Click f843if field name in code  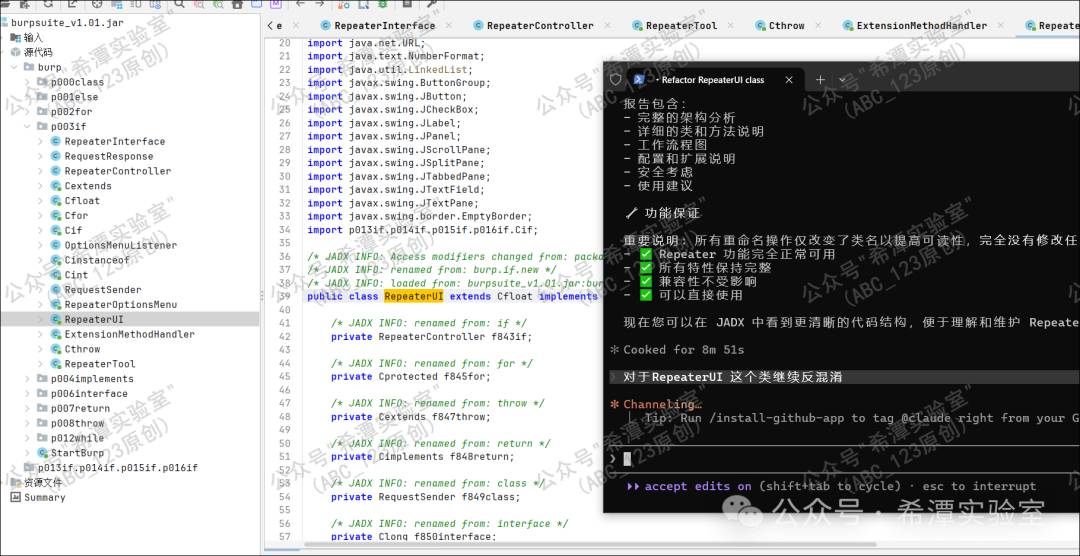[511, 337]
